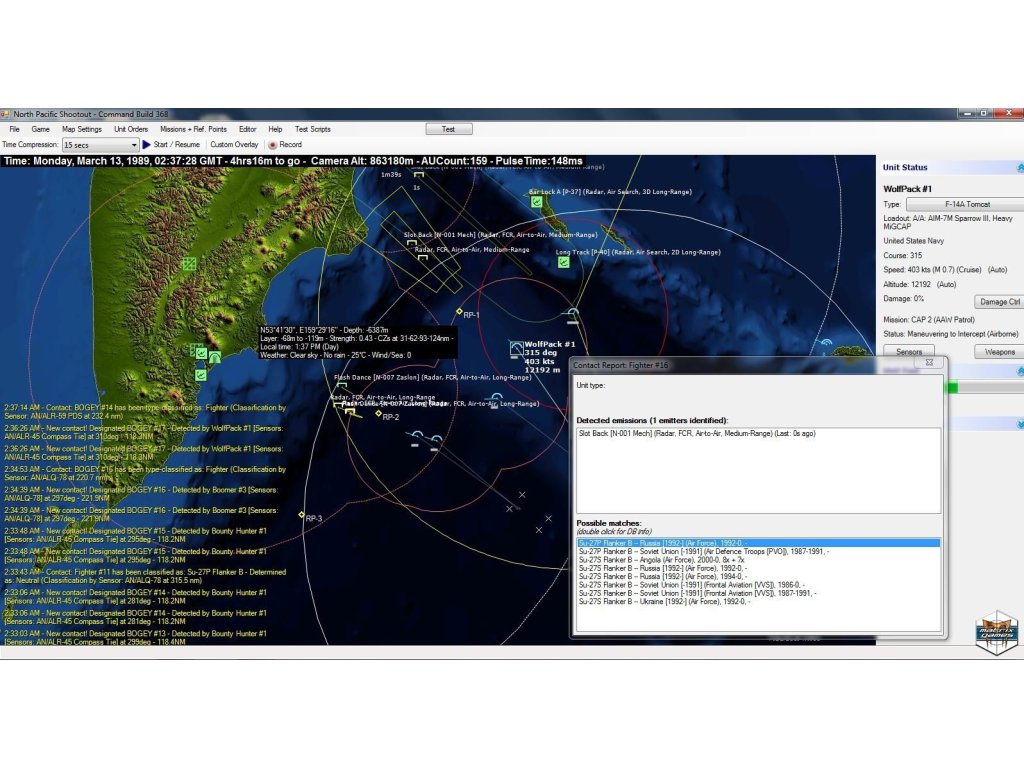The image size is (1024, 768).
Task: Open the Help menu
Action: (275, 129)
